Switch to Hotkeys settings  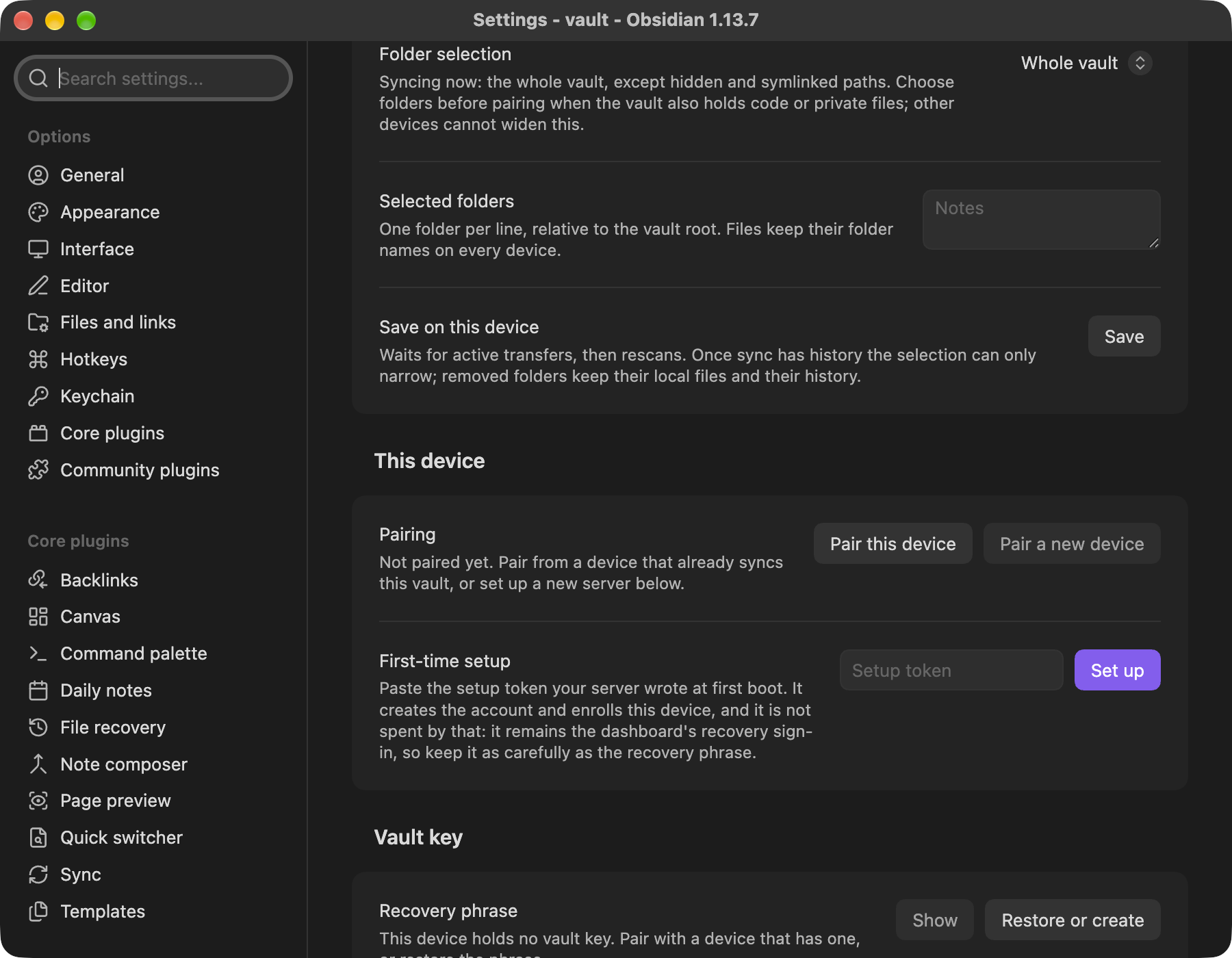(x=153, y=359)
